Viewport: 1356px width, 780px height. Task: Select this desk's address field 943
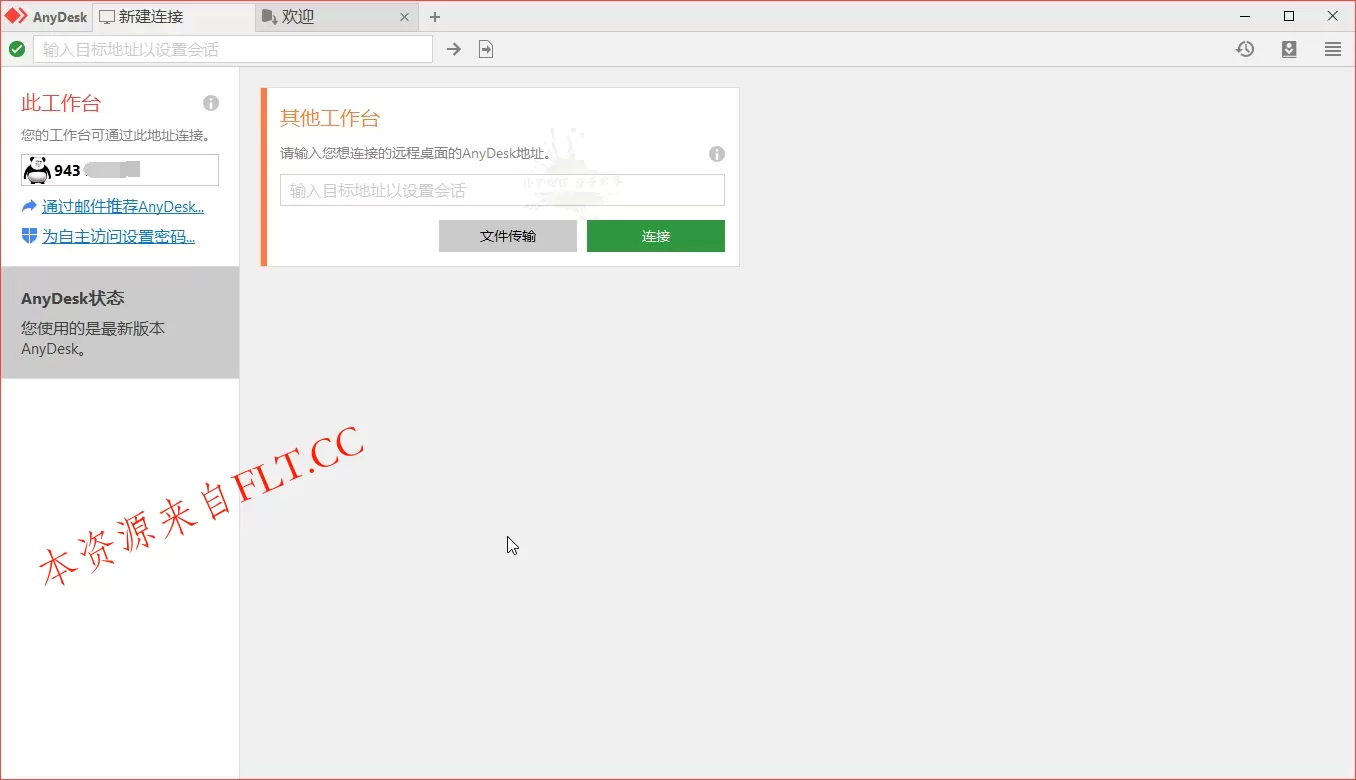pos(120,170)
